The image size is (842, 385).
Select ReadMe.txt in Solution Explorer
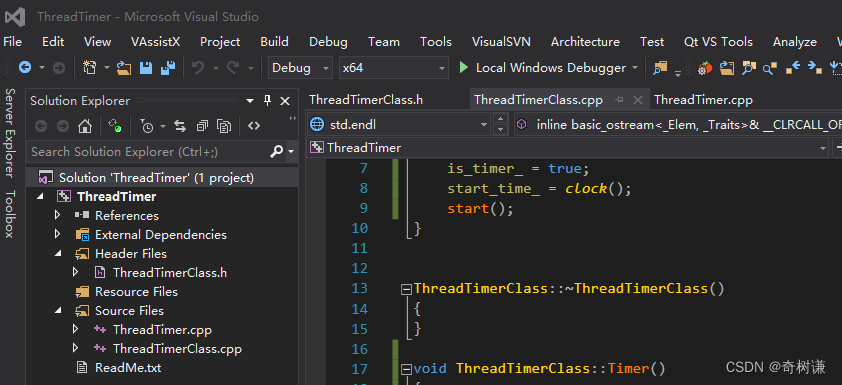tap(128, 368)
